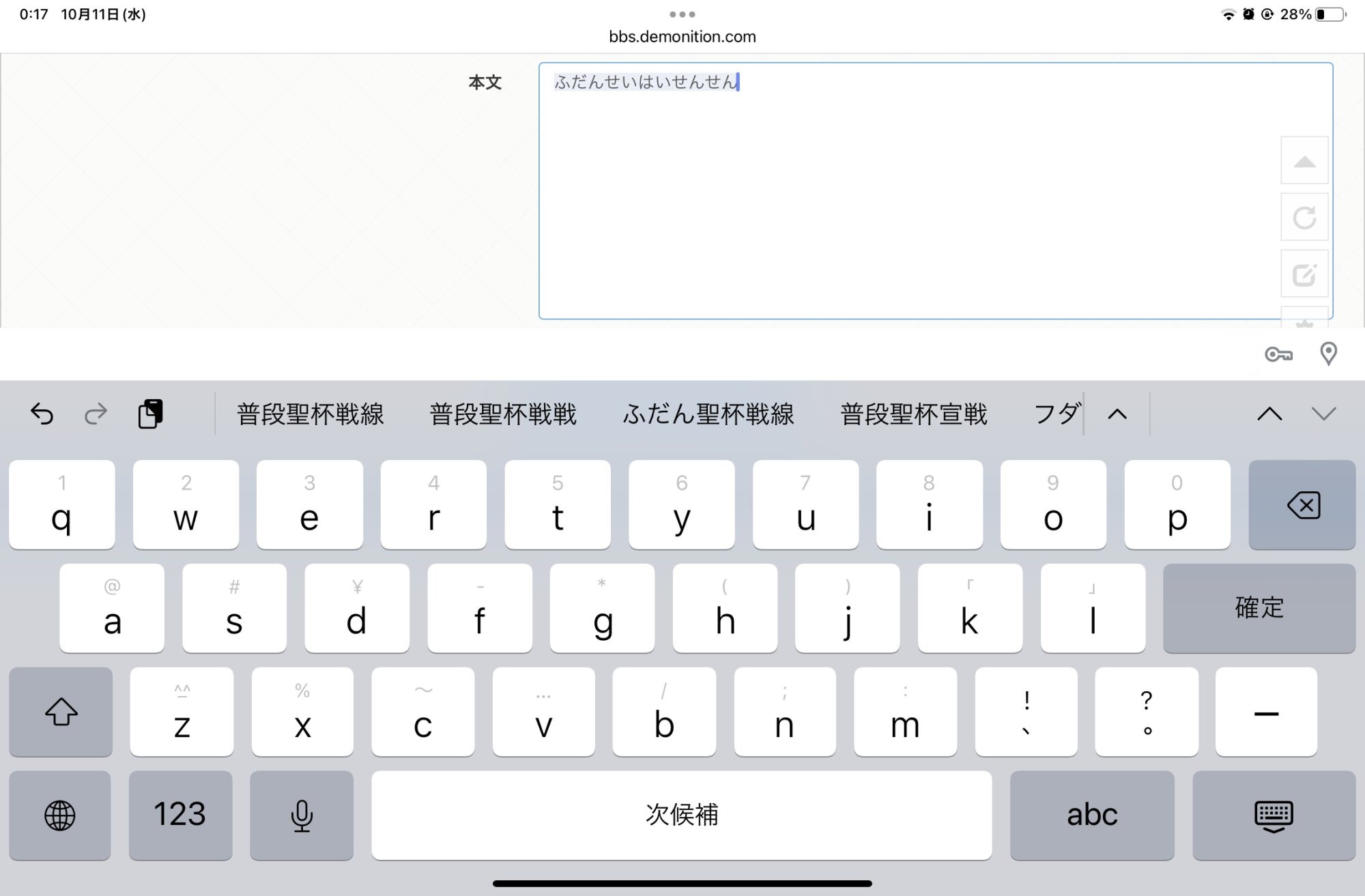
Task: Toggle the shift key
Action: point(61,712)
